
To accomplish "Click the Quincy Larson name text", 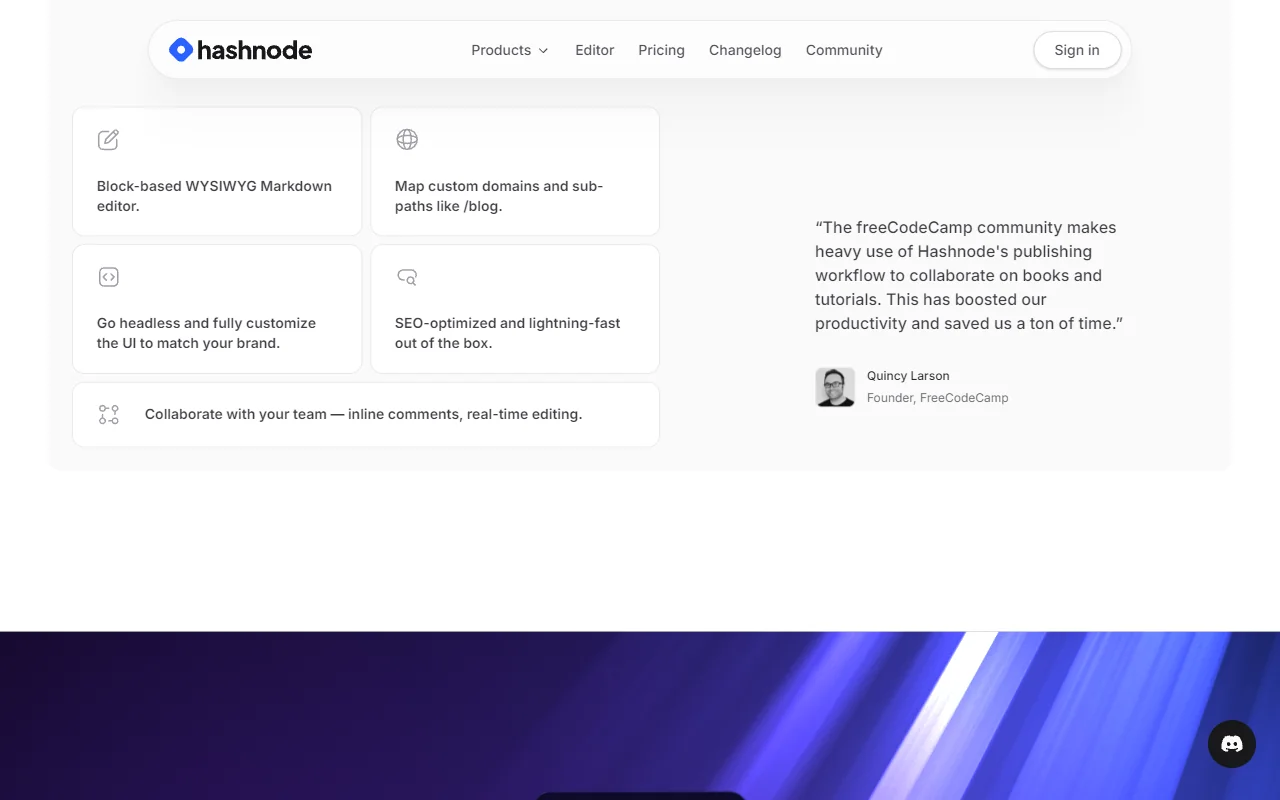I will [x=908, y=376].
